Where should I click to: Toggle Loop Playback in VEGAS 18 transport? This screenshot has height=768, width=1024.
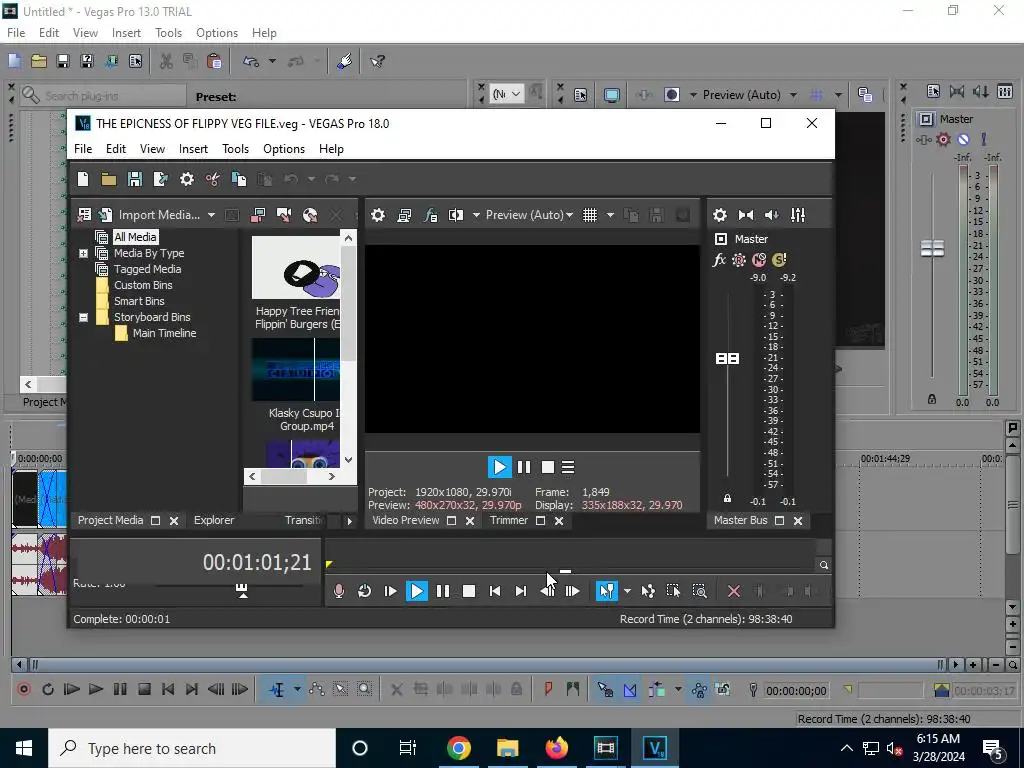tap(364, 591)
